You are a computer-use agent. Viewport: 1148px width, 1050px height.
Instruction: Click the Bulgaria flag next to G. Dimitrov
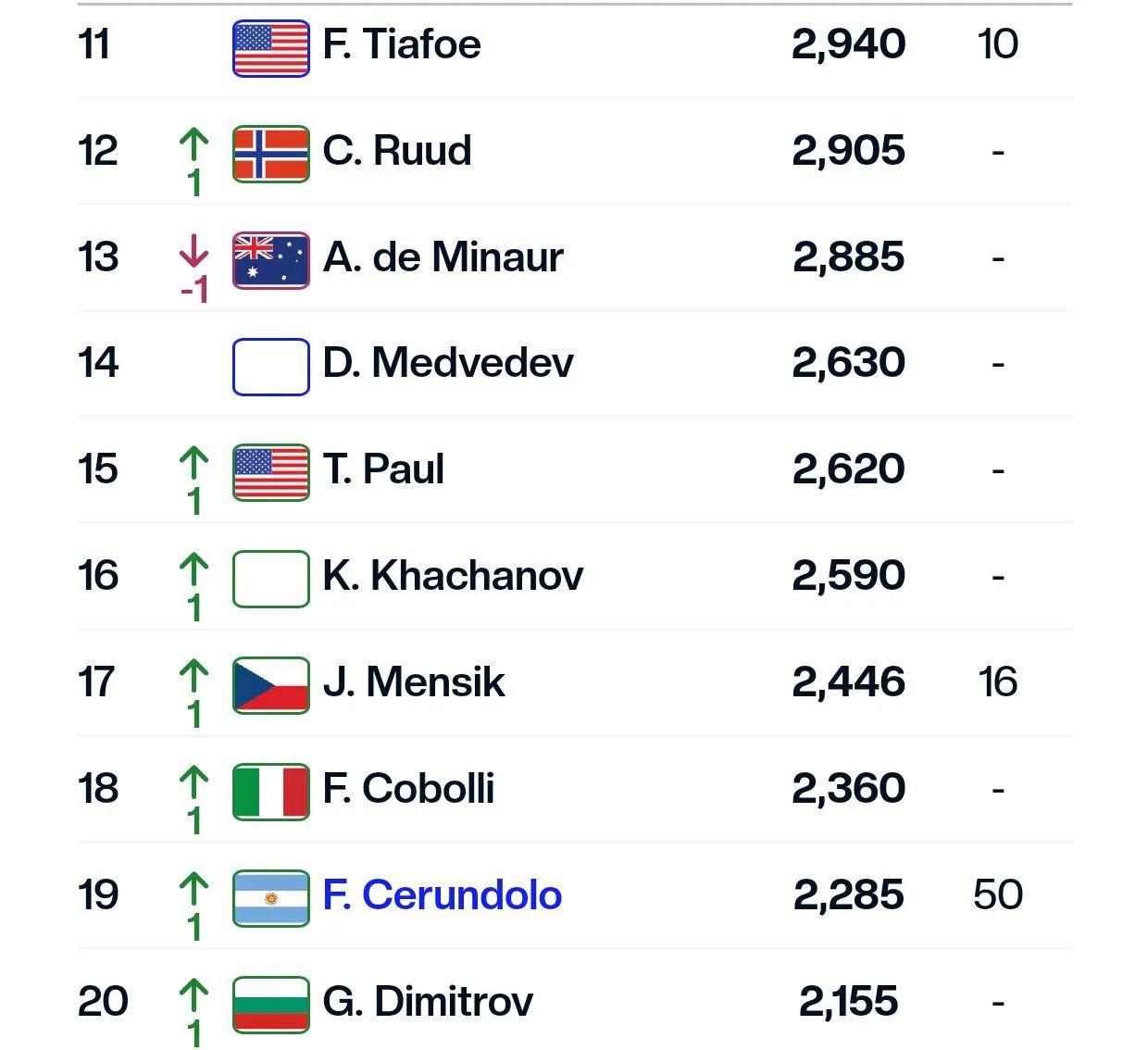(x=270, y=1006)
